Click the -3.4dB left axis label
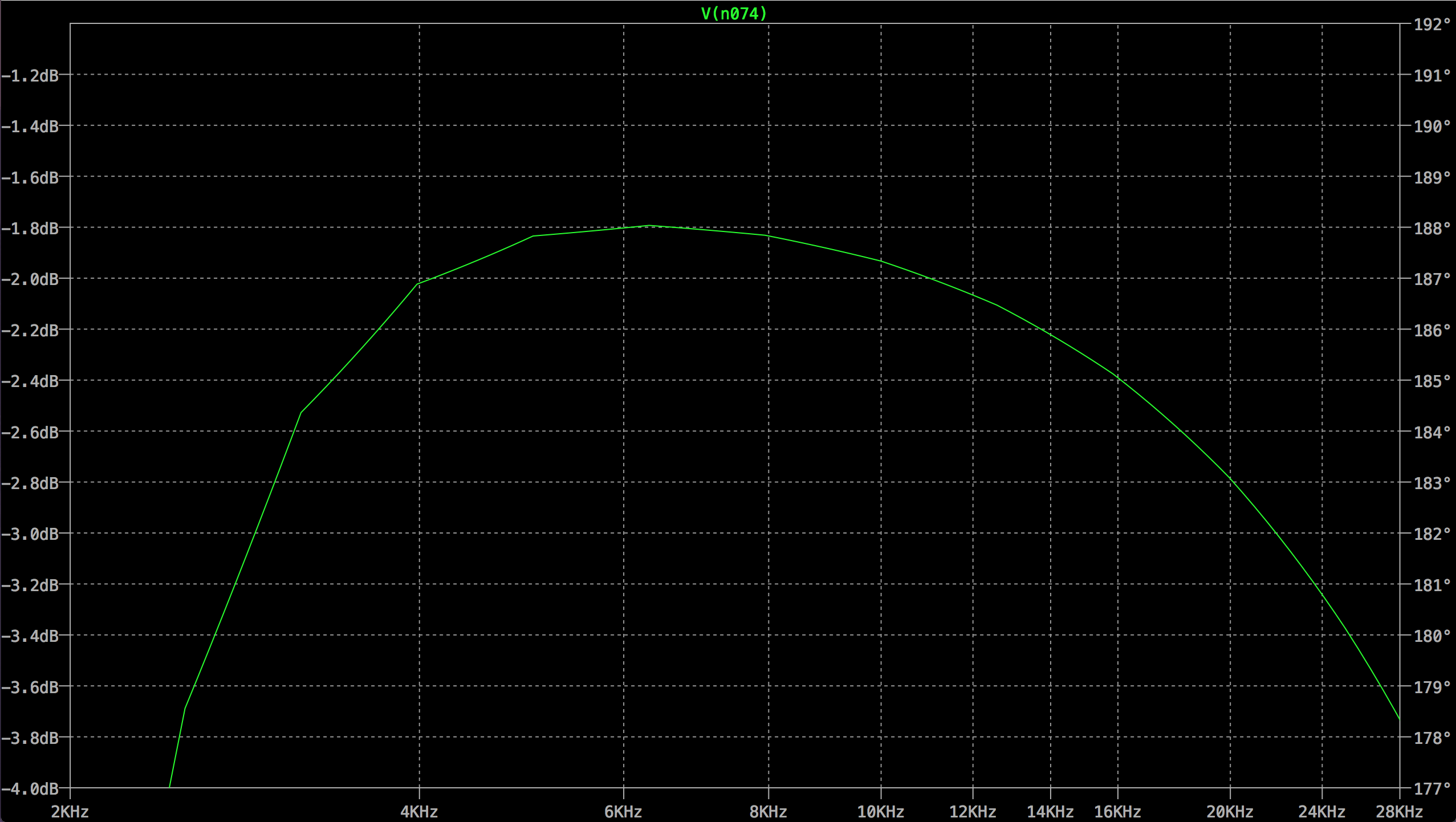 [30, 636]
